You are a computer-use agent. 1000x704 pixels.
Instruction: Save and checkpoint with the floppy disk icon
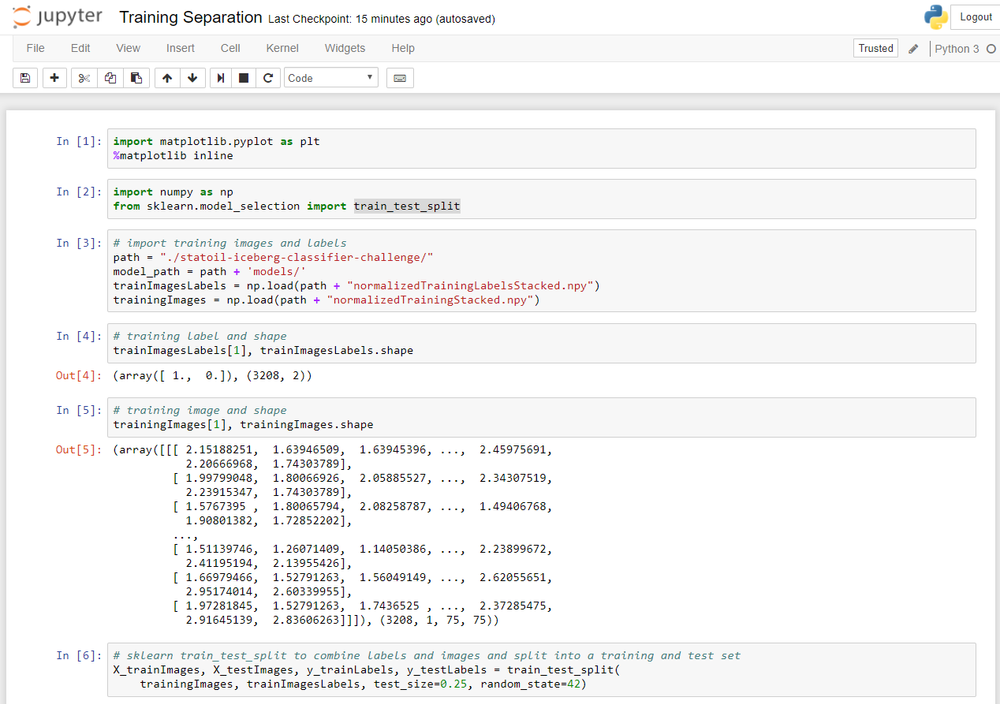25,78
